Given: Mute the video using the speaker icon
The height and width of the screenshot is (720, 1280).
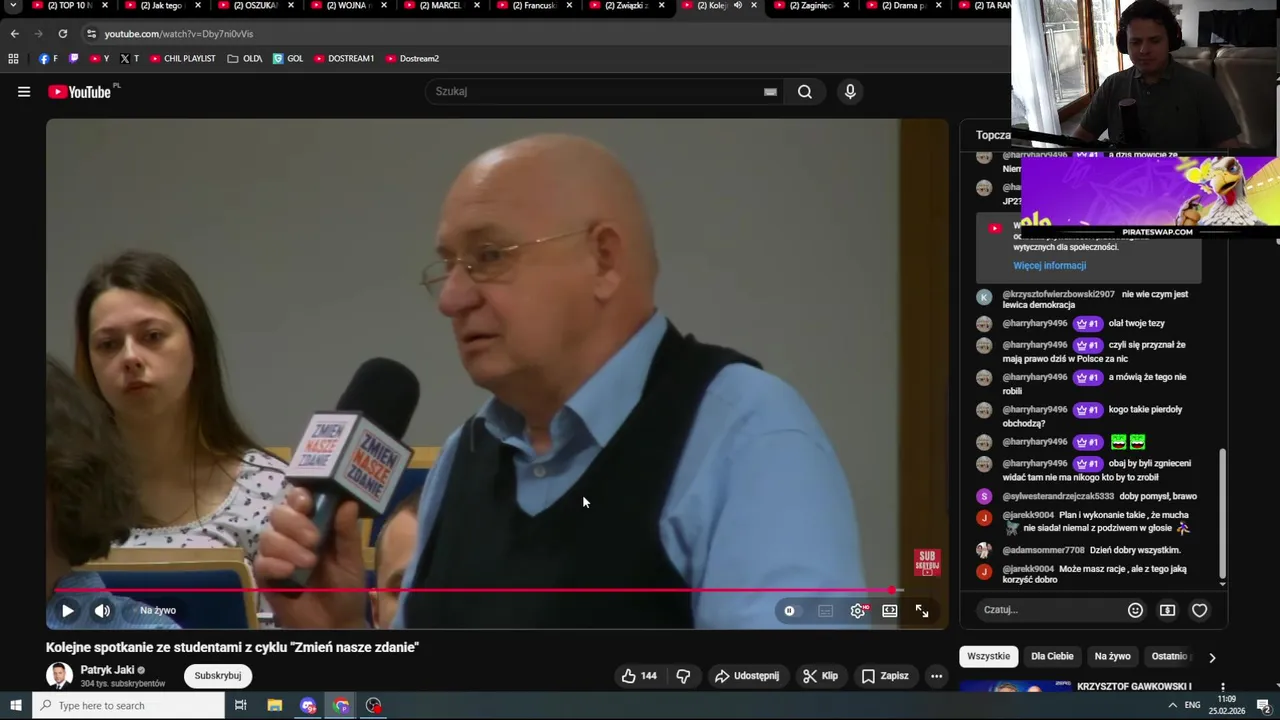Looking at the screenshot, I should click(102, 610).
